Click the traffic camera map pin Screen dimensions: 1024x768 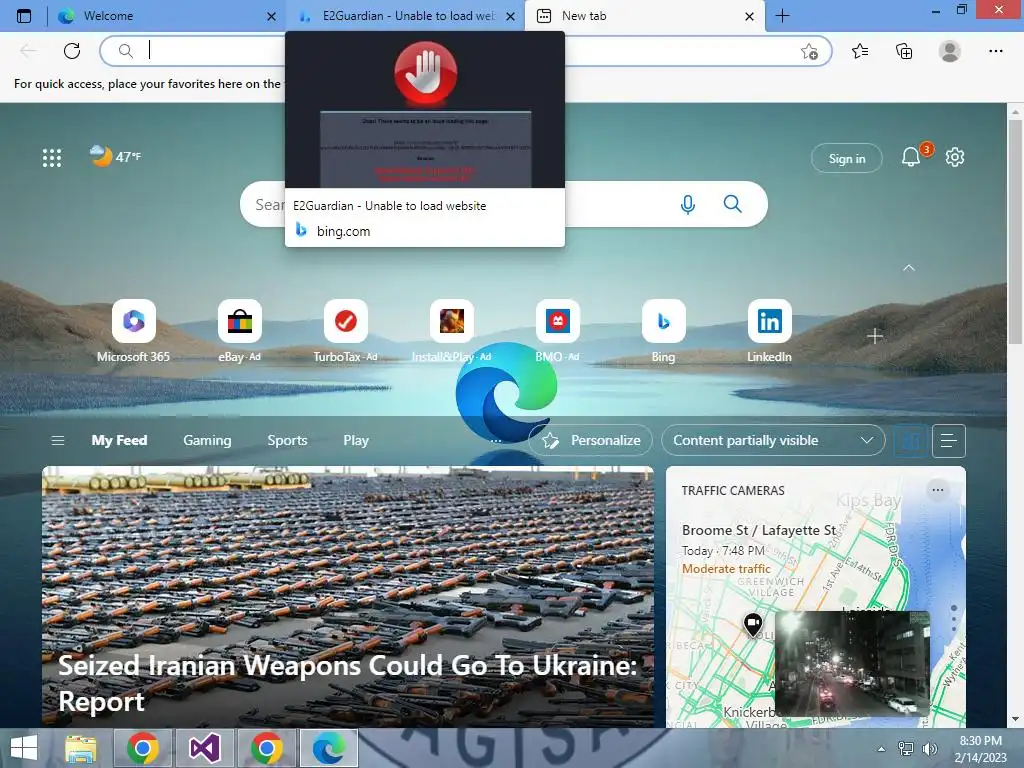click(753, 624)
